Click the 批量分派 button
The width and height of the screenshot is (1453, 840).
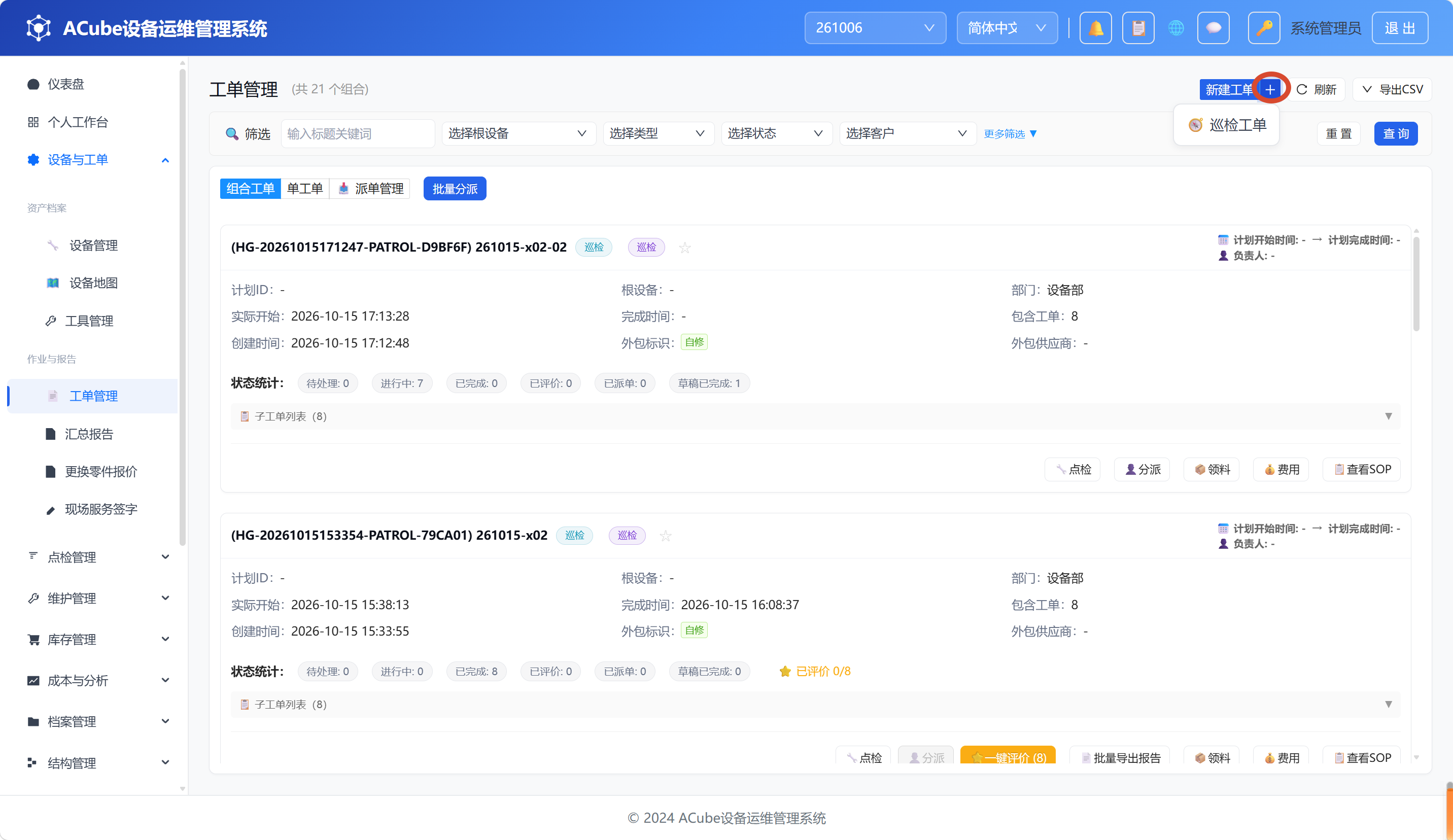pos(455,189)
